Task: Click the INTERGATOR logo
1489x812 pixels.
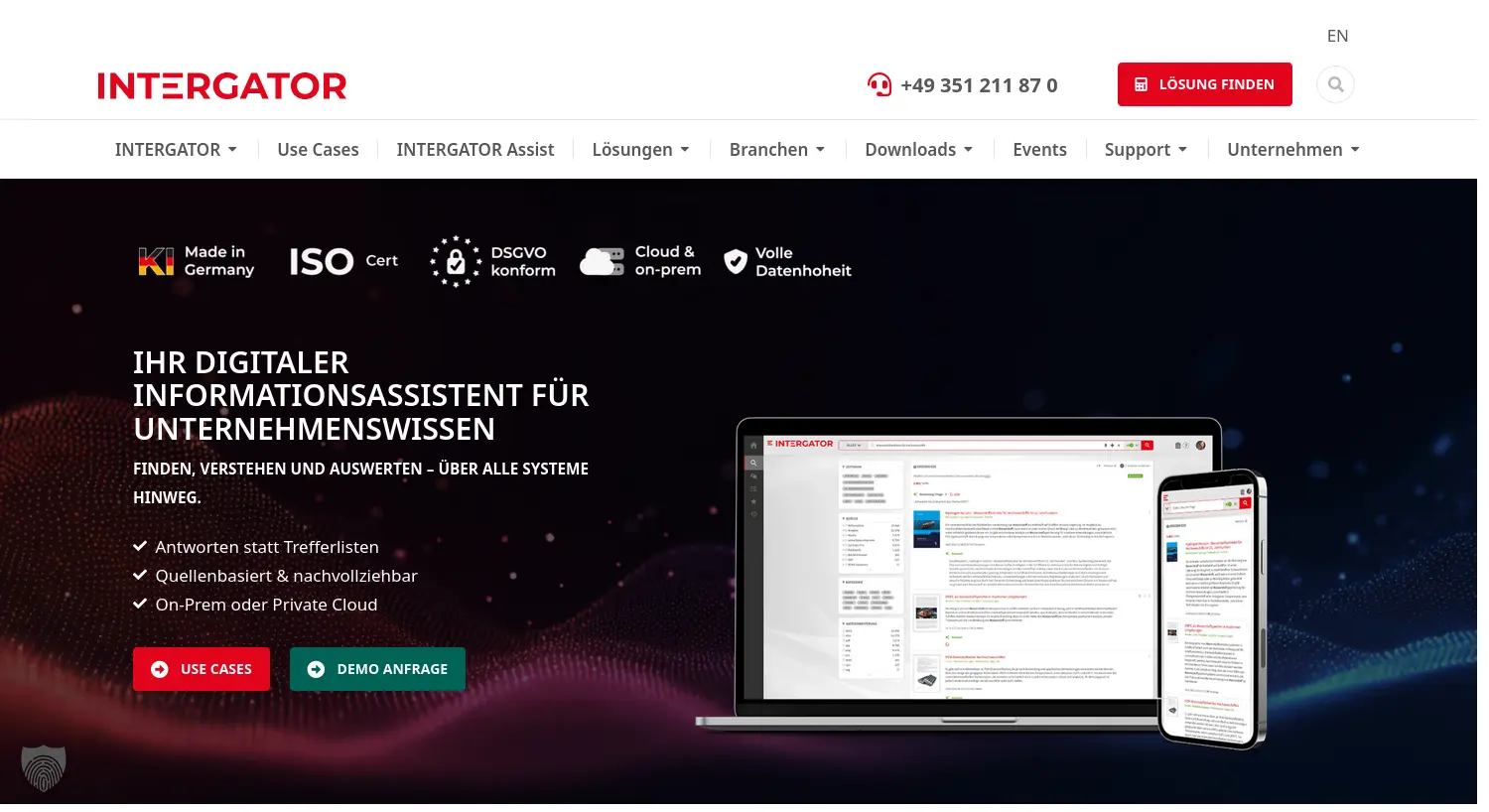Action: (222, 85)
